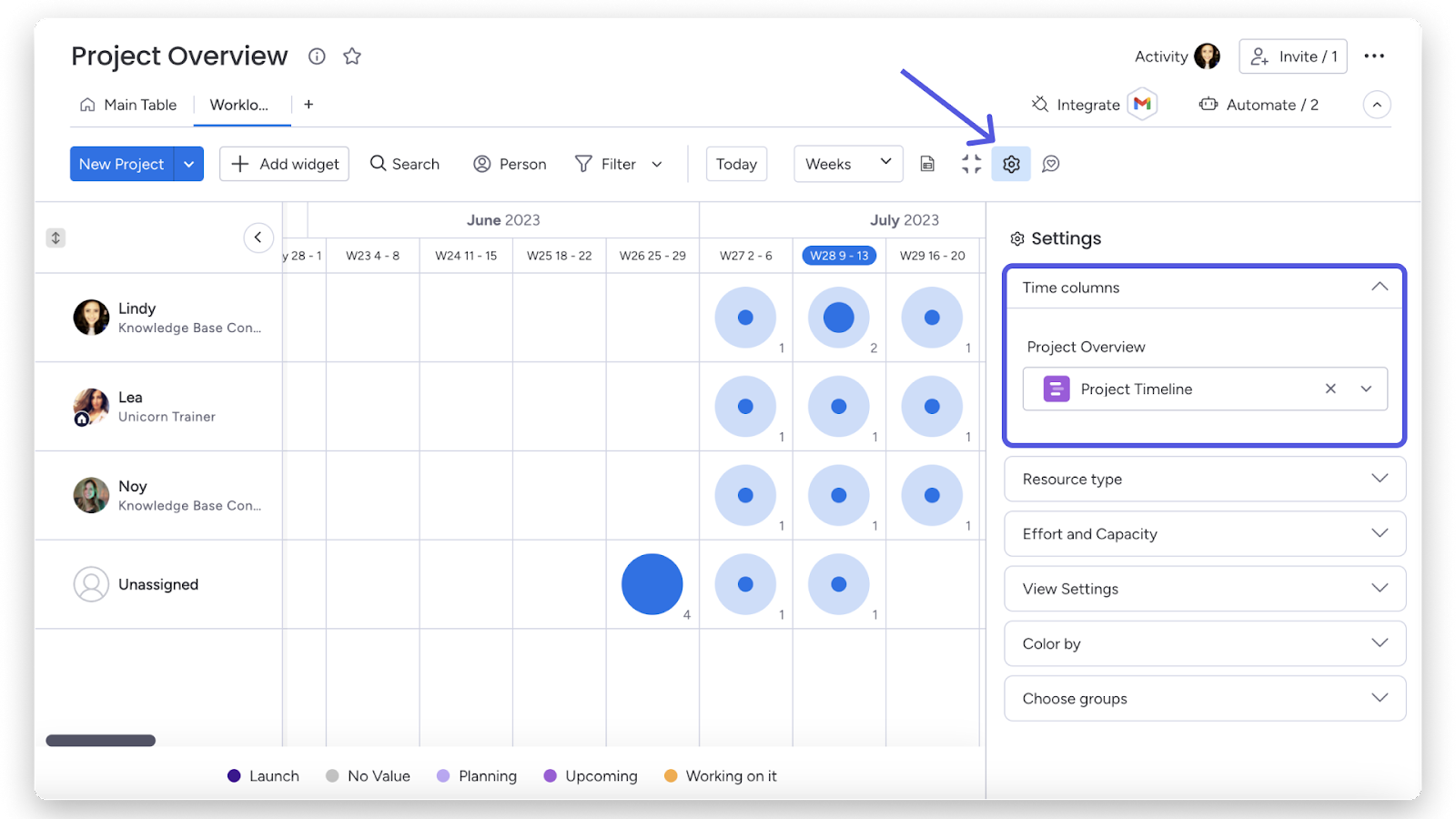Click the Today button
Viewport: 1456px width, 819px height.
736,164
